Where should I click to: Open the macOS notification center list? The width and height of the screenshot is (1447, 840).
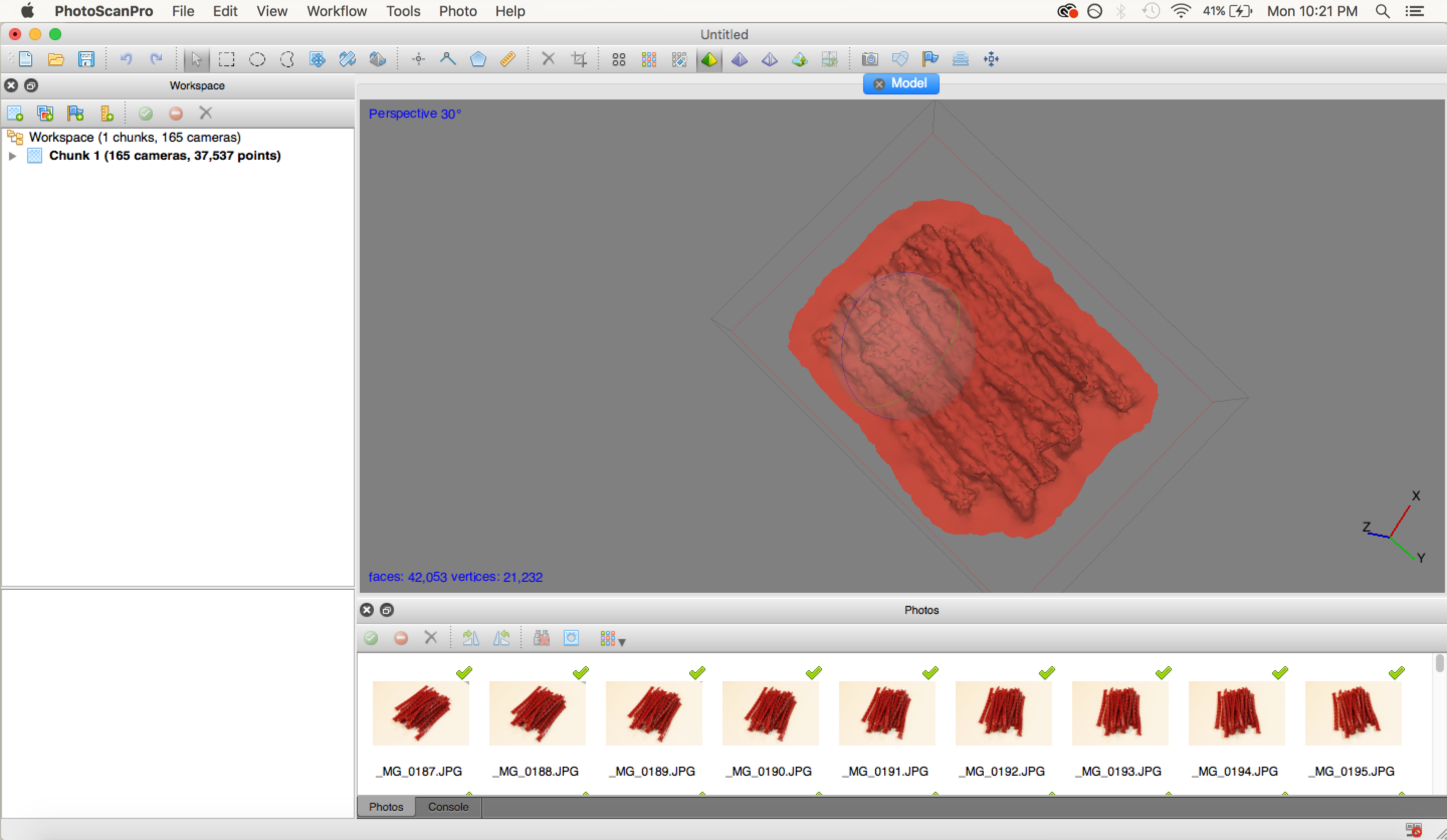tap(1414, 11)
